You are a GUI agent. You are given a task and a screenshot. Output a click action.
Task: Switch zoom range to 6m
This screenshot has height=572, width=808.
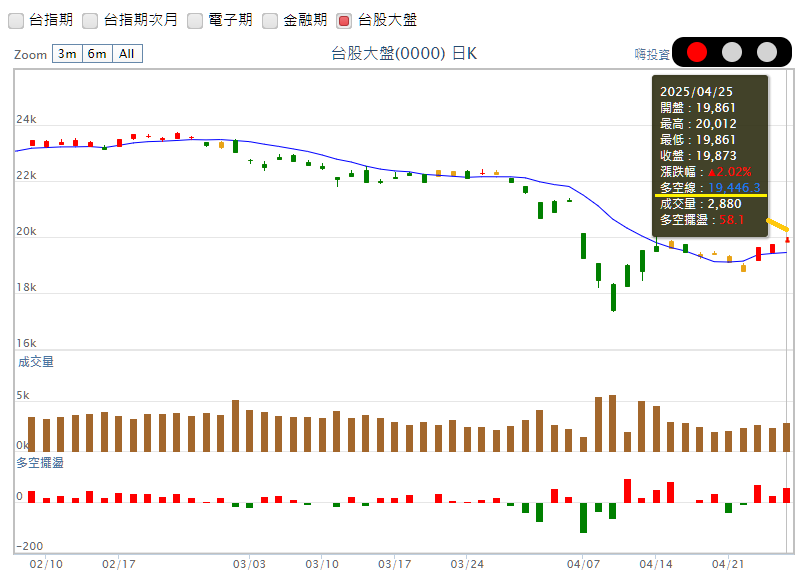(x=97, y=54)
